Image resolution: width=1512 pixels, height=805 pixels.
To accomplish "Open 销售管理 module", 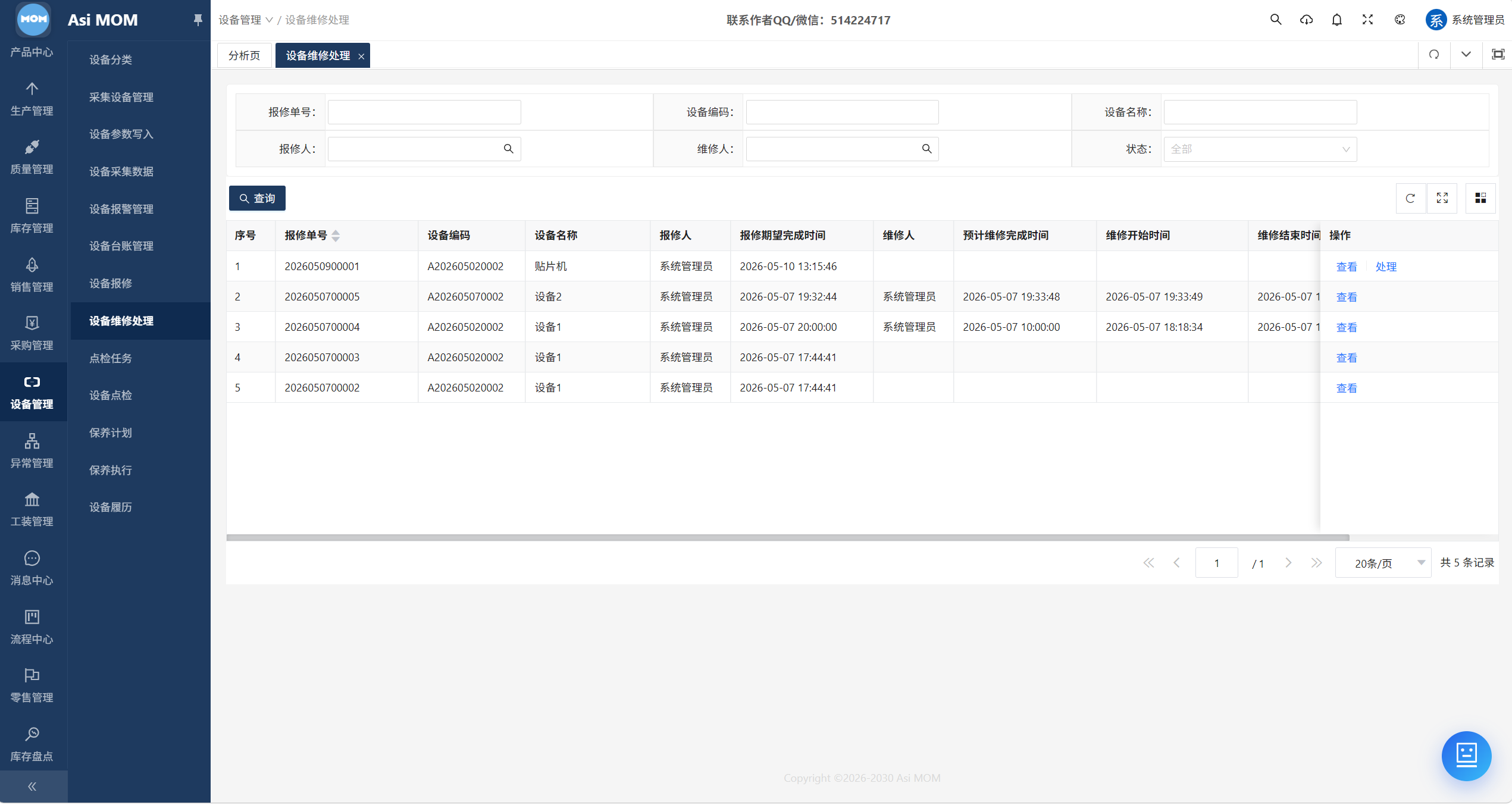I will click(x=32, y=275).
